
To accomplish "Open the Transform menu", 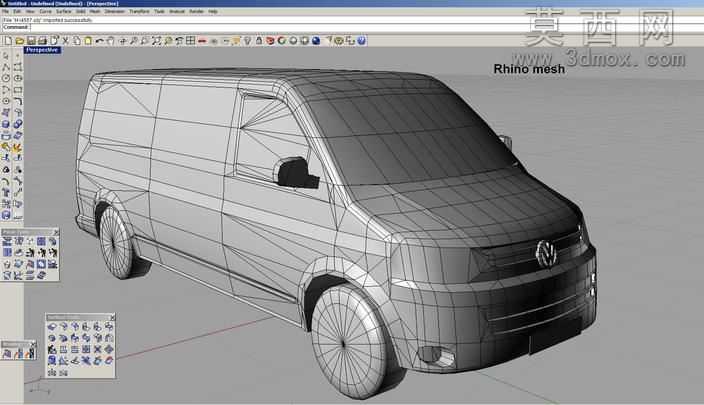I will 139,11.
